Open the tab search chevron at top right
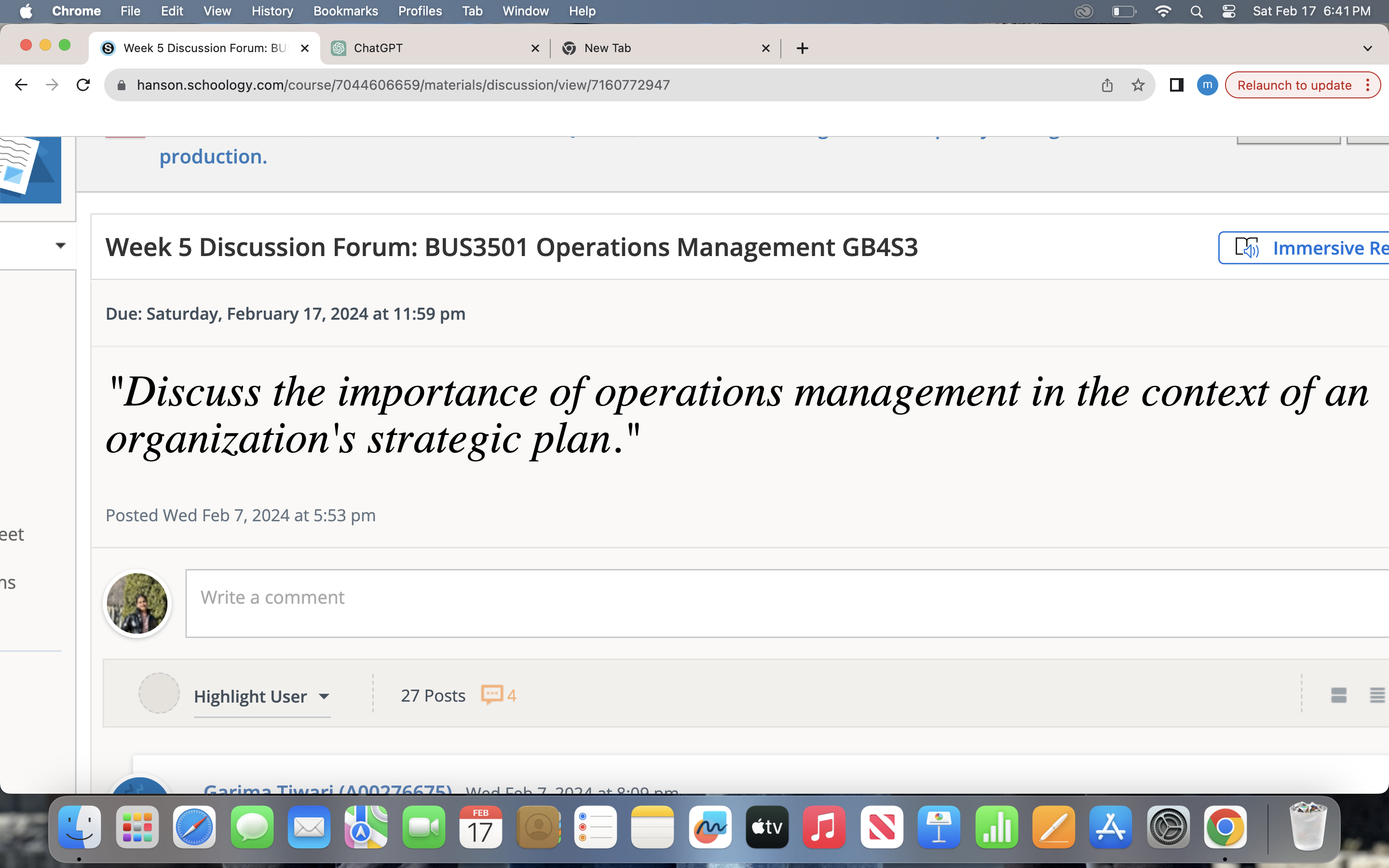This screenshot has height=868, width=1389. [x=1368, y=48]
